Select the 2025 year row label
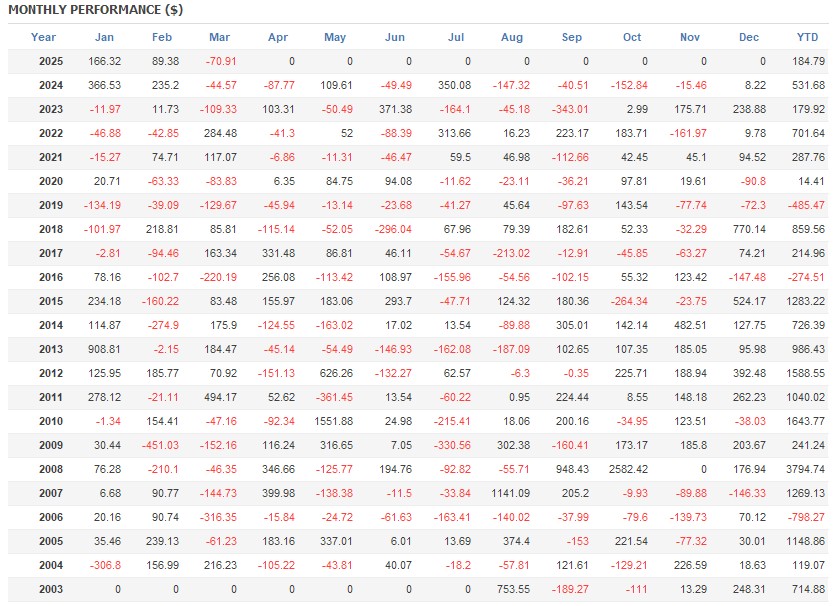The width and height of the screenshot is (833, 606). (x=51, y=61)
